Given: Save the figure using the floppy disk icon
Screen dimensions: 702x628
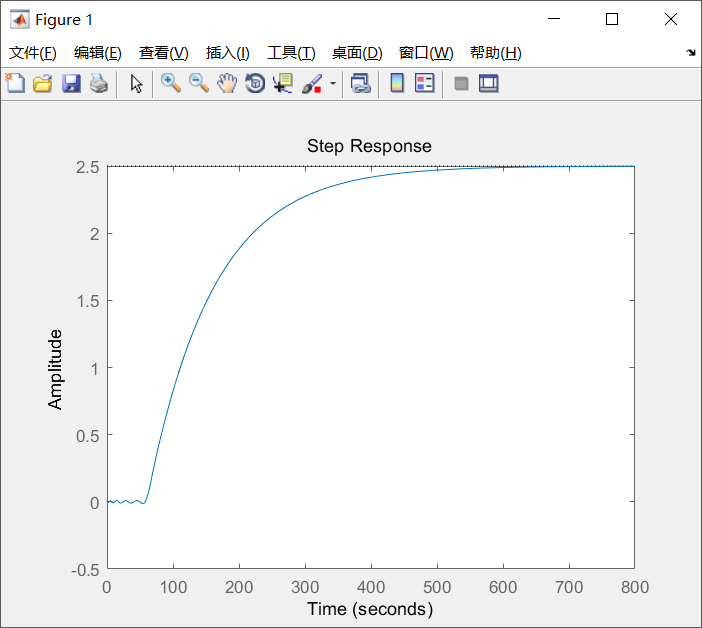Looking at the screenshot, I should 71,84.
